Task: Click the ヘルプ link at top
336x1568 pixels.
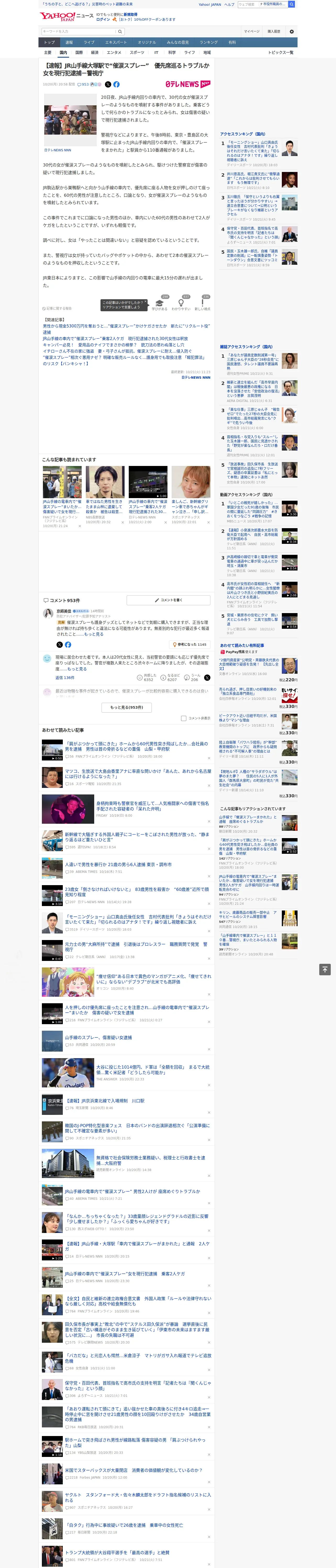Action: (x=229, y=4)
